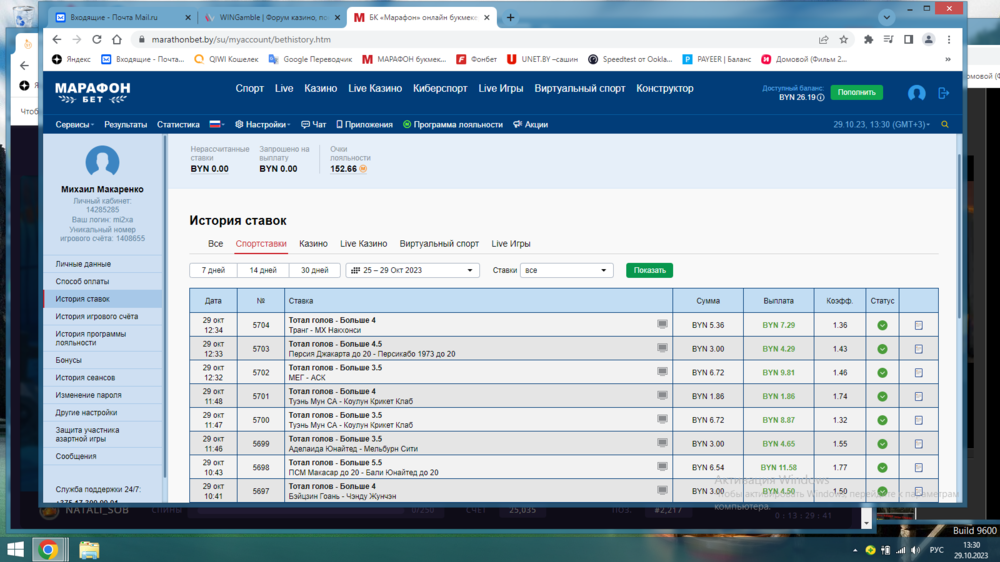Screen dimensions: 1000x562
Task: Click the search magnifier in site toolbar
Action: click(x=945, y=125)
